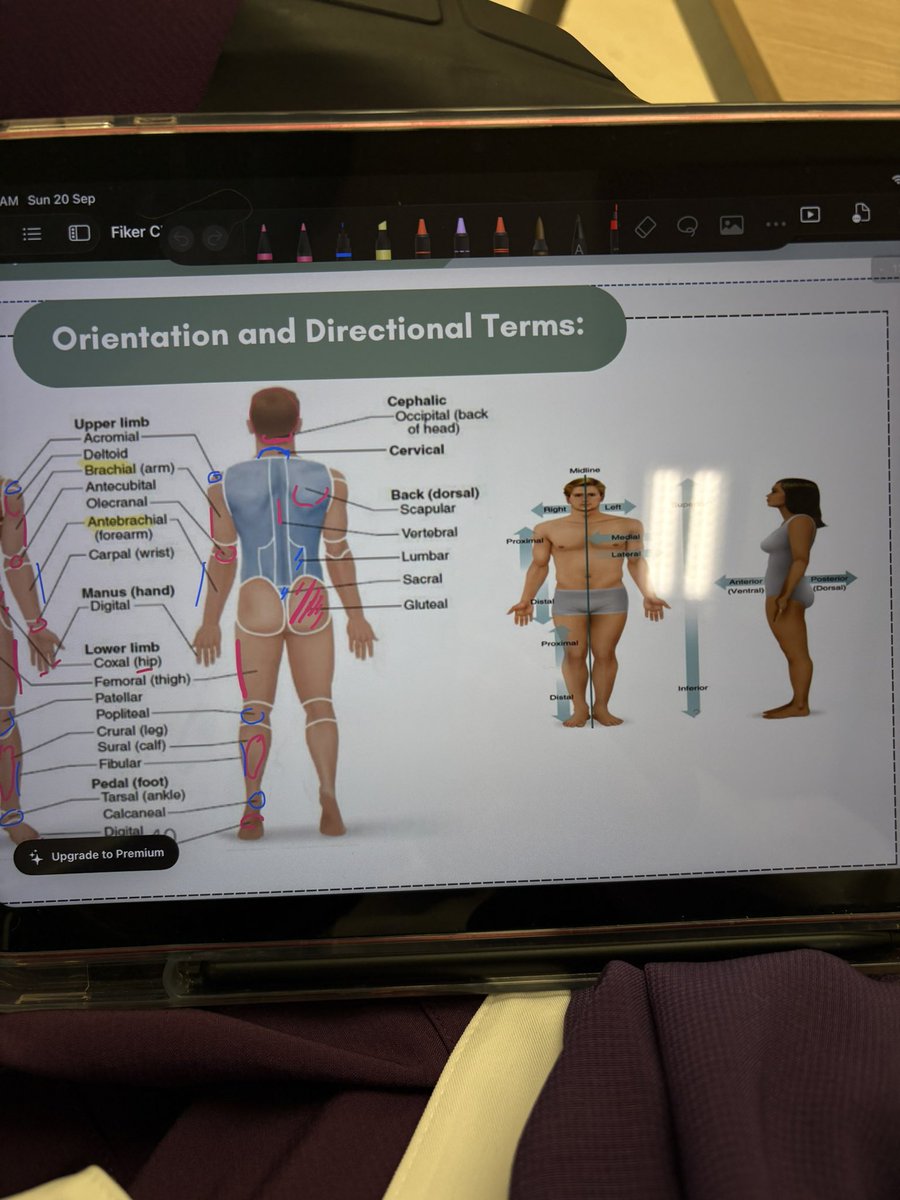
Task: Pick the orange marker beside the gold pencil
Action: click(x=500, y=236)
